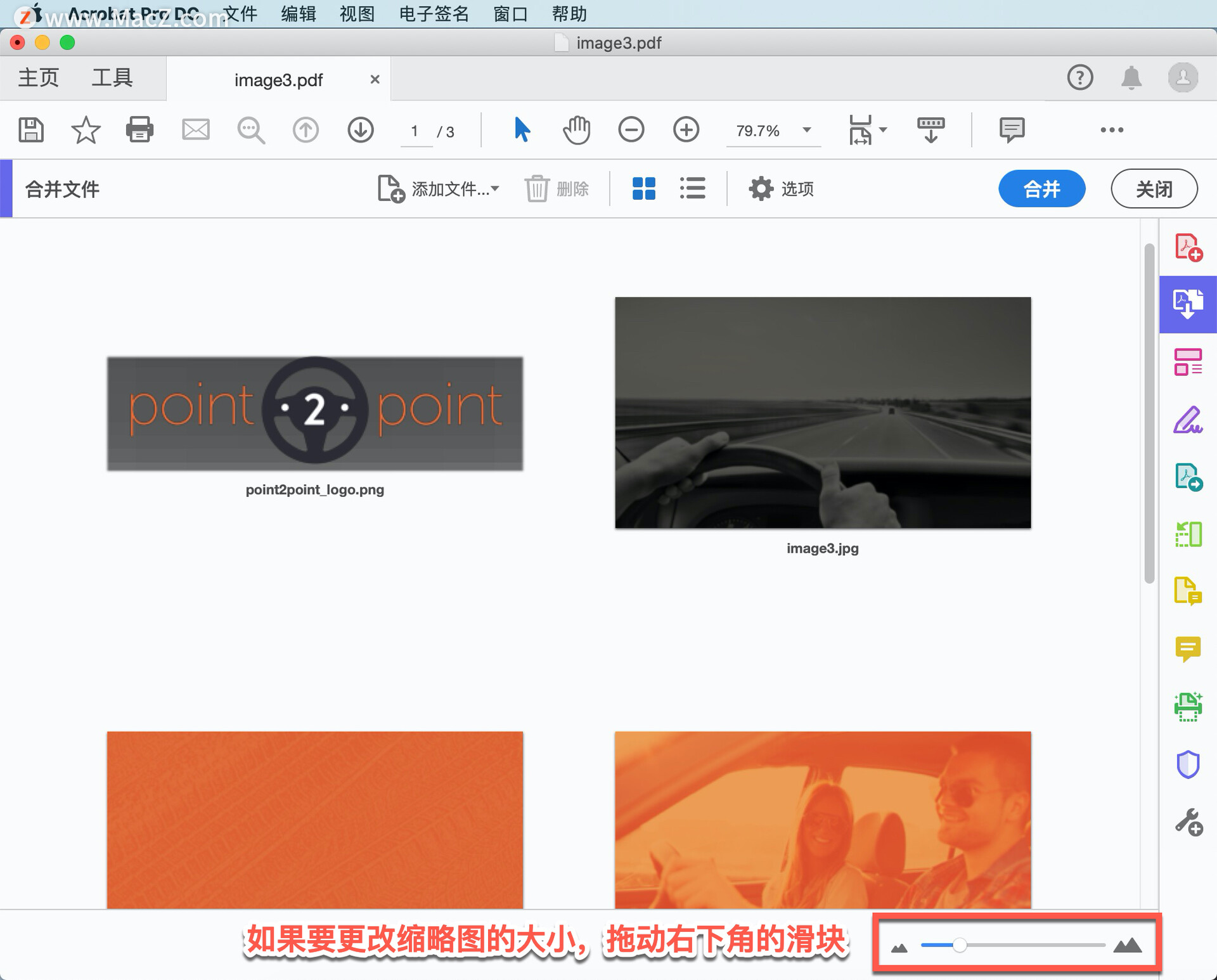Close the image3.pdf tab

point(375,79)
